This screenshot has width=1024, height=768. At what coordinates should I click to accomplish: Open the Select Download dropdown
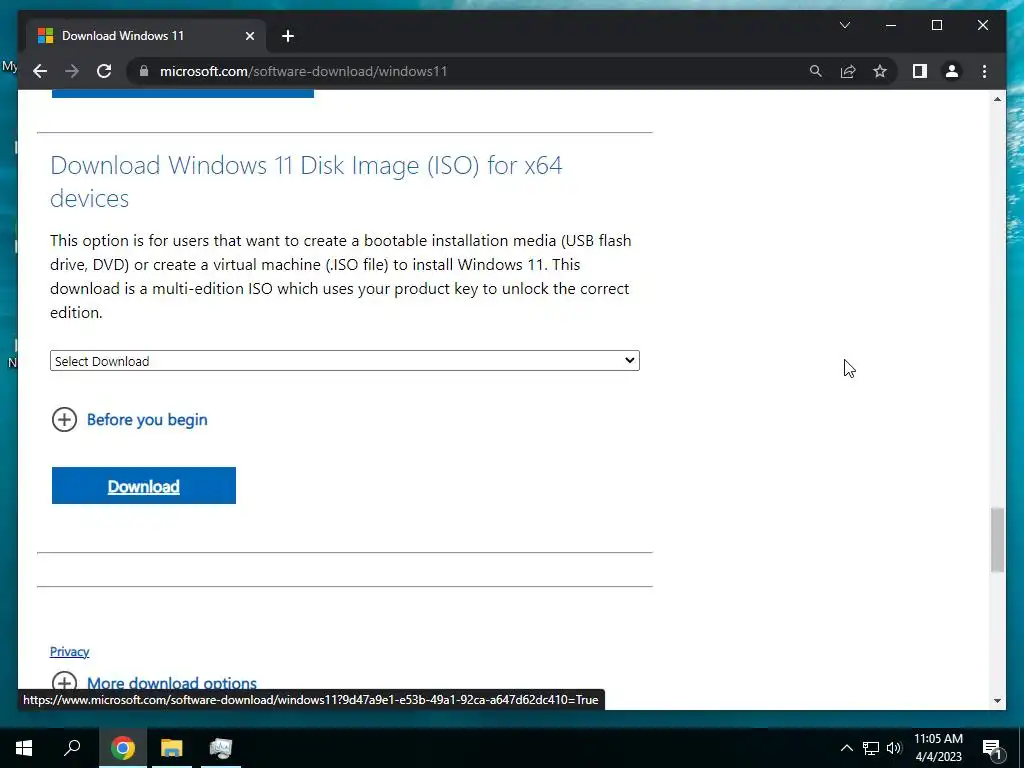345,360
